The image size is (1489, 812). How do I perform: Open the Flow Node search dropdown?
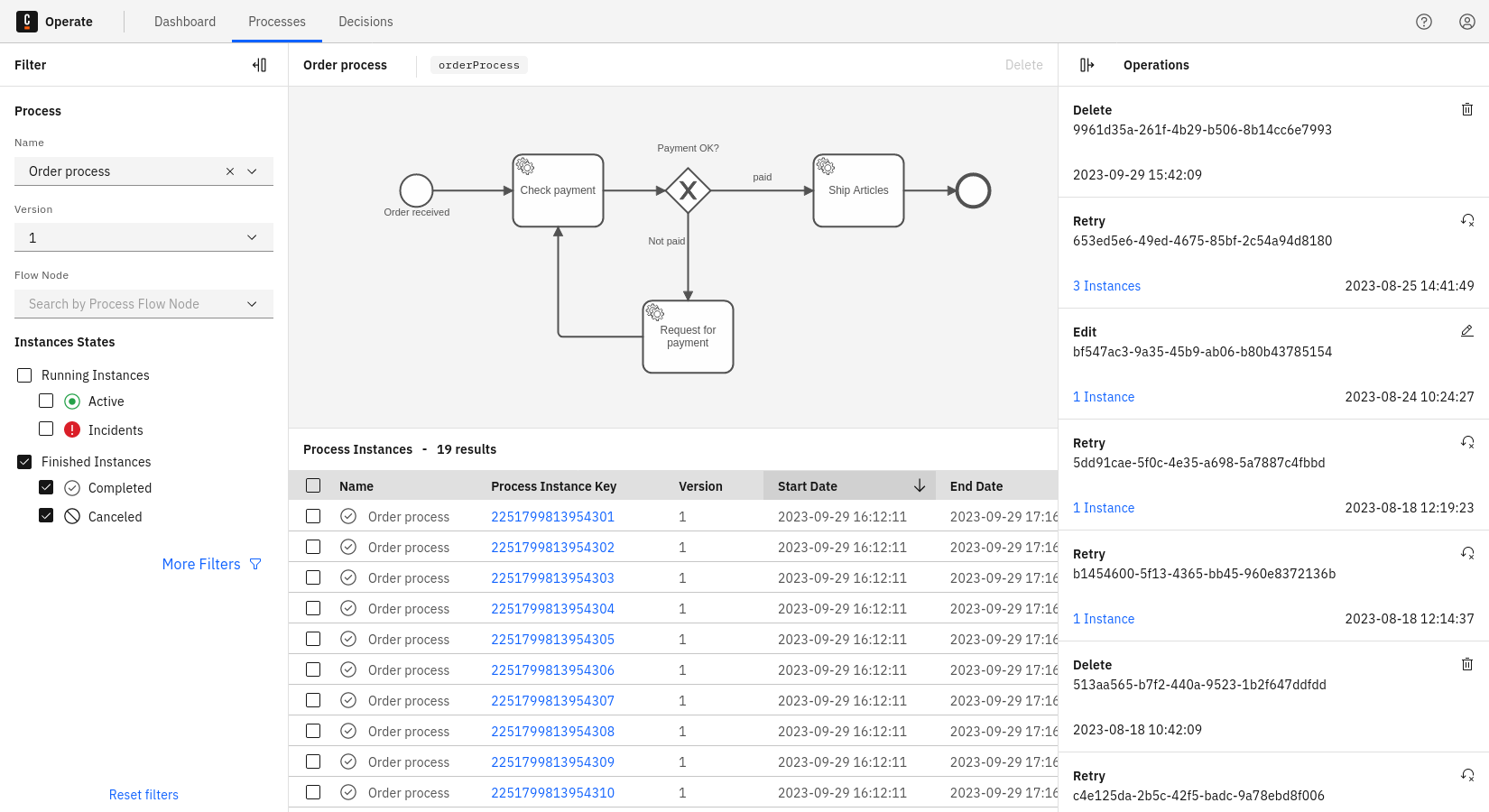[144, 304]
